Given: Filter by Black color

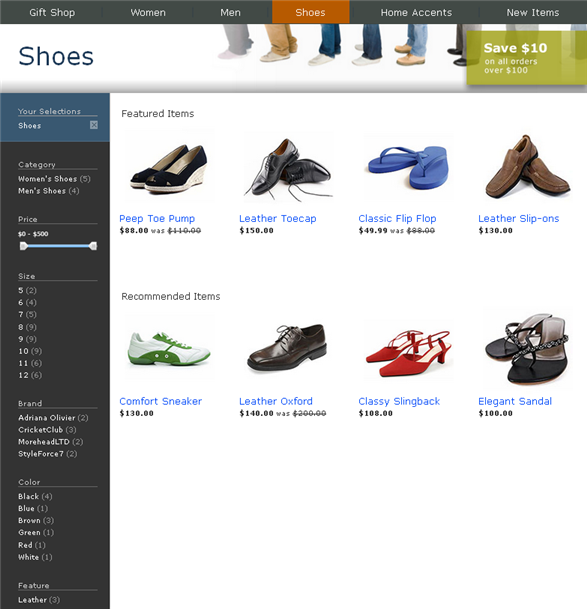Looking at the screenshot, I should [35, 497].
